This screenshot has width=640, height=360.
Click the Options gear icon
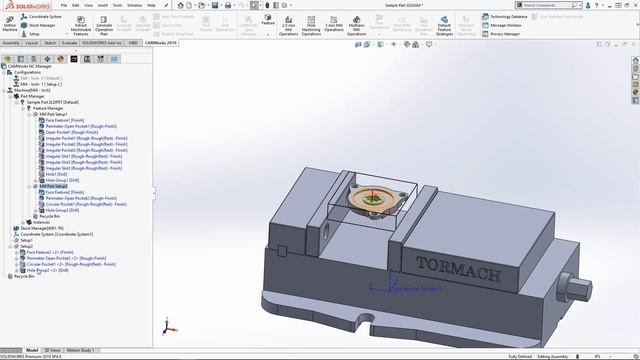click(x=284, y=5)
